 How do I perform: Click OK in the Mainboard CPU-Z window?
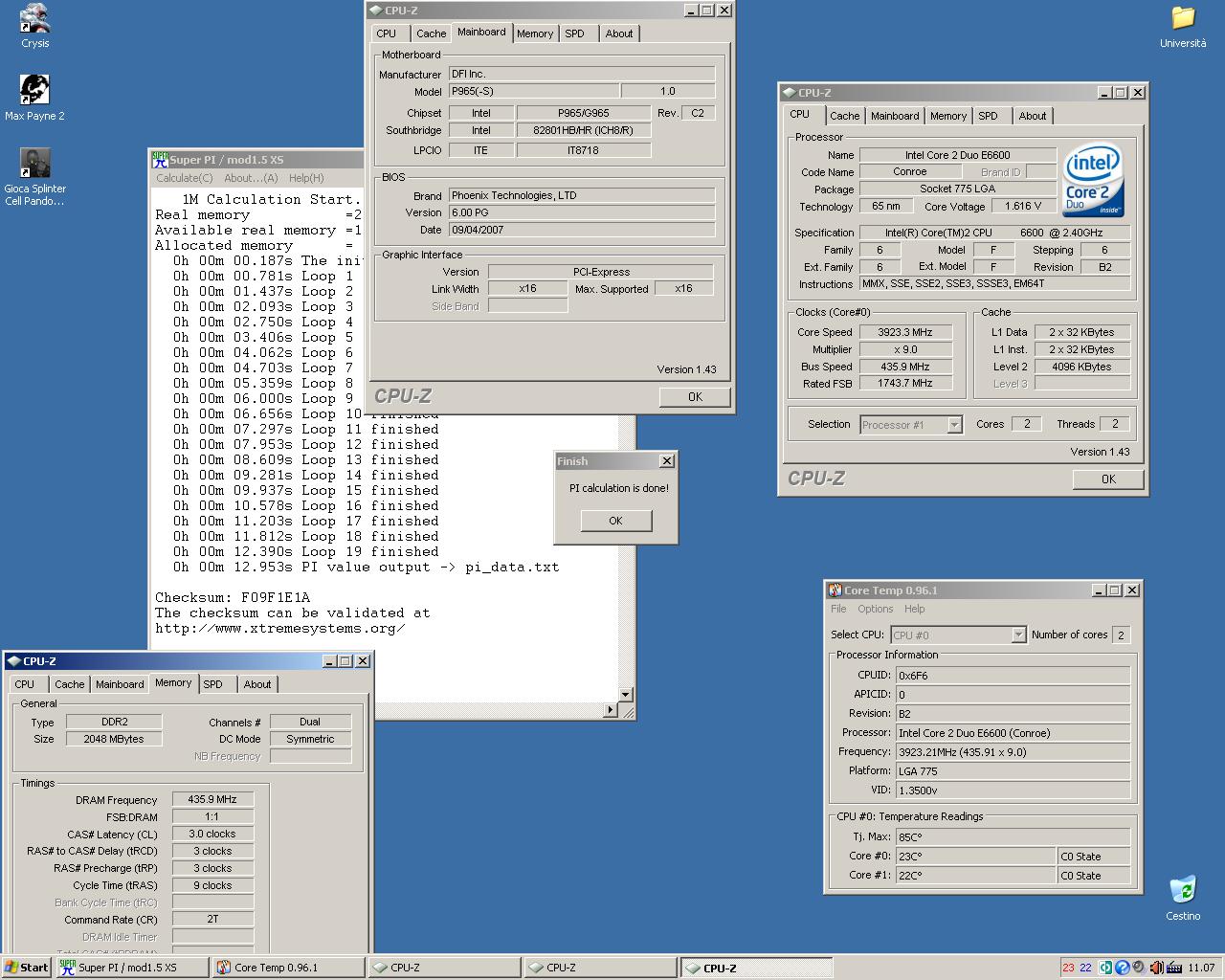tap(695, 397)
